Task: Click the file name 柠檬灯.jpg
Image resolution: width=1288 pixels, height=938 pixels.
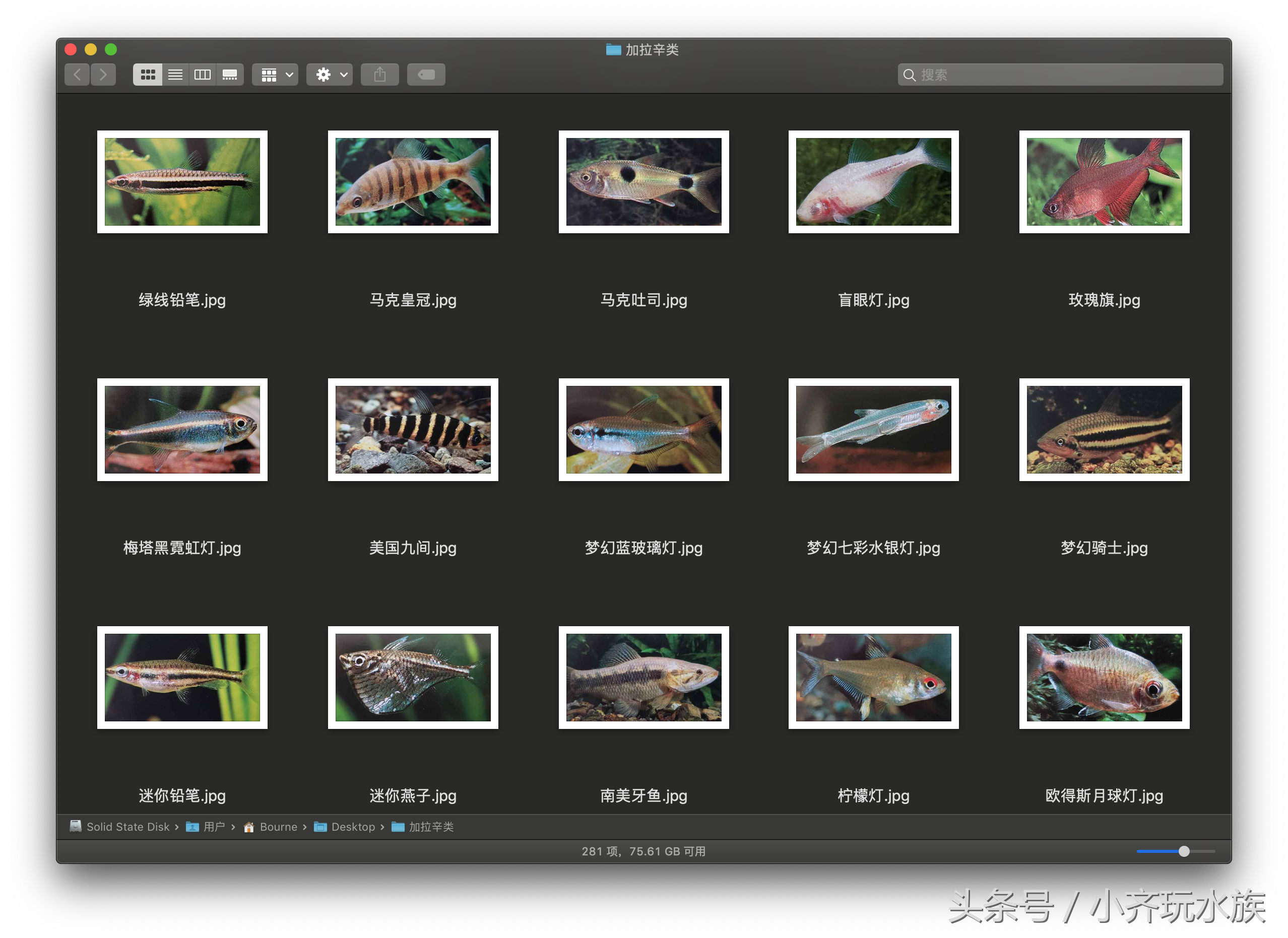Action: pos(873,795)
